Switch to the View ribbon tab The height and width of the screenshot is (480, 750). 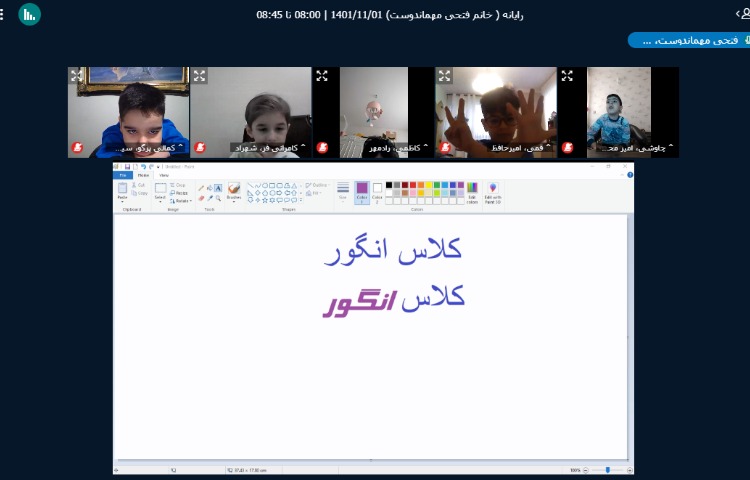[x=164, y=175]
